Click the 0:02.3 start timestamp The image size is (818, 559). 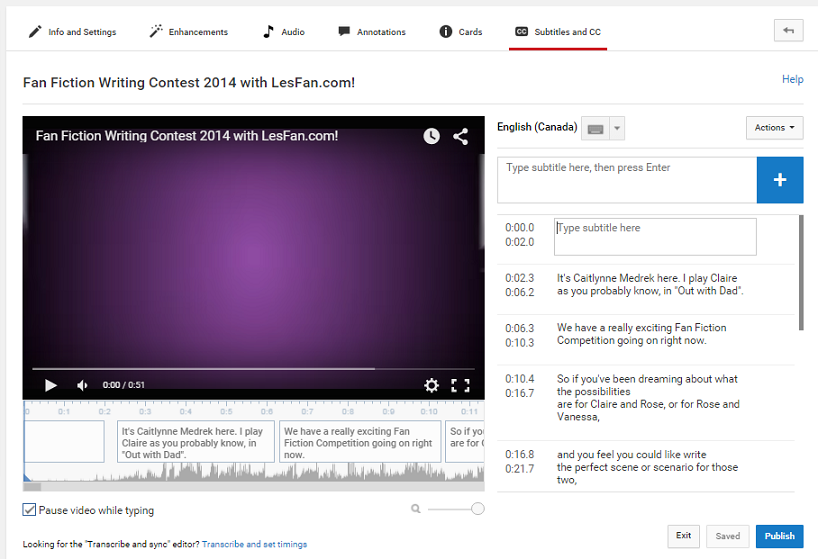(x=520, y=278)
